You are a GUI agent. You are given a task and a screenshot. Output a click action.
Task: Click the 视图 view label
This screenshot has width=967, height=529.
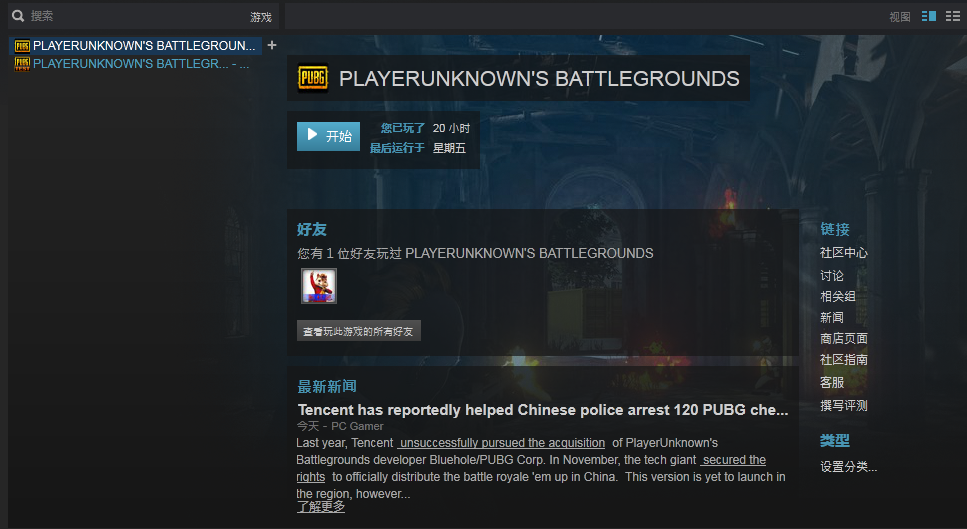[900, 17]
